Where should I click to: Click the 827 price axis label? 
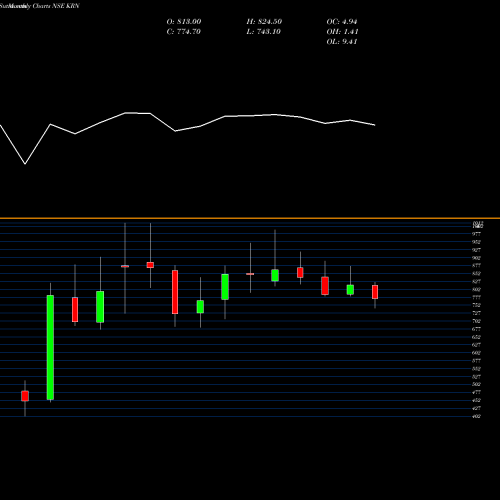(476, 282)
